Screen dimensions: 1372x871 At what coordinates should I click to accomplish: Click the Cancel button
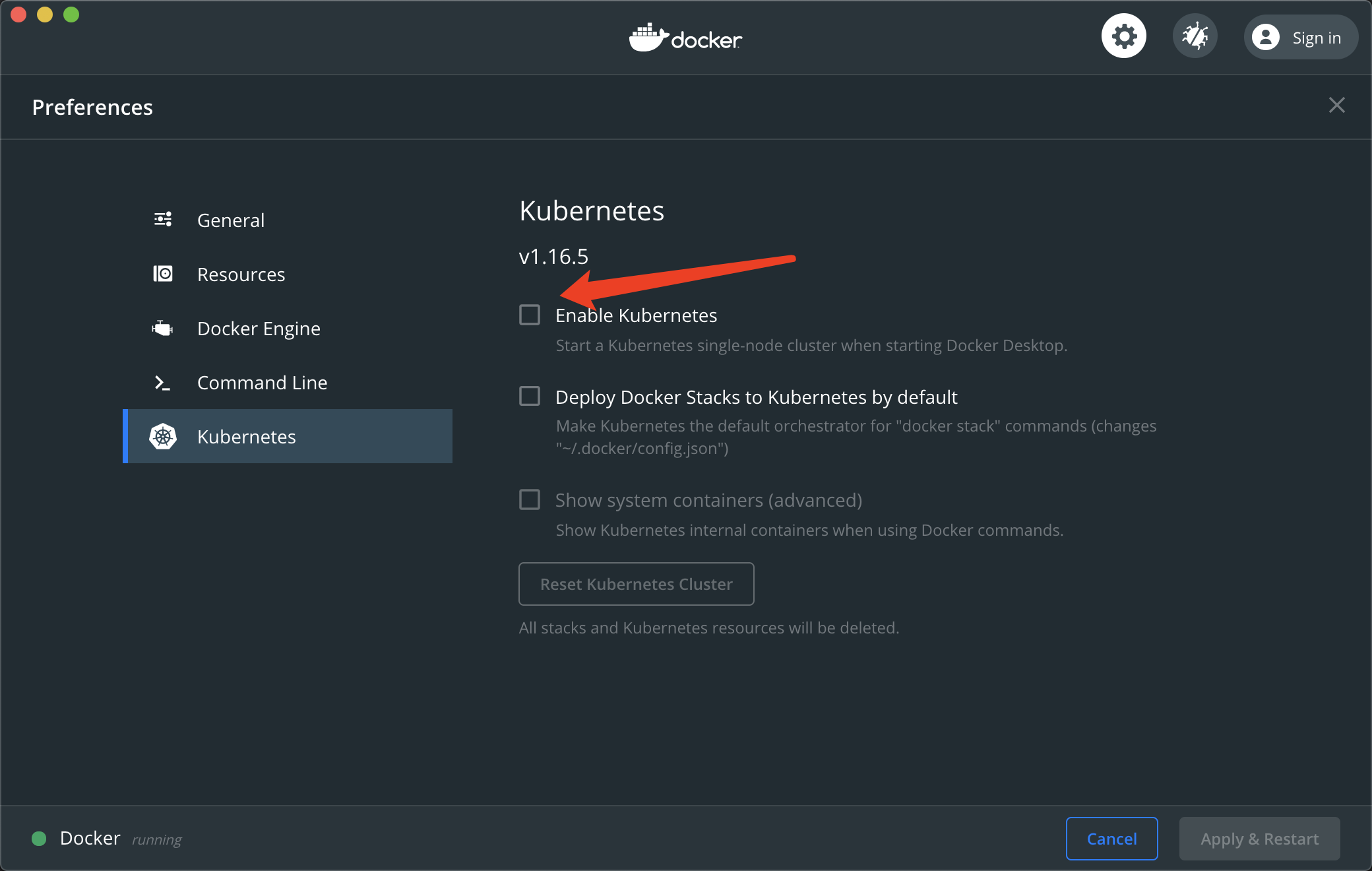pos(1112,839)
